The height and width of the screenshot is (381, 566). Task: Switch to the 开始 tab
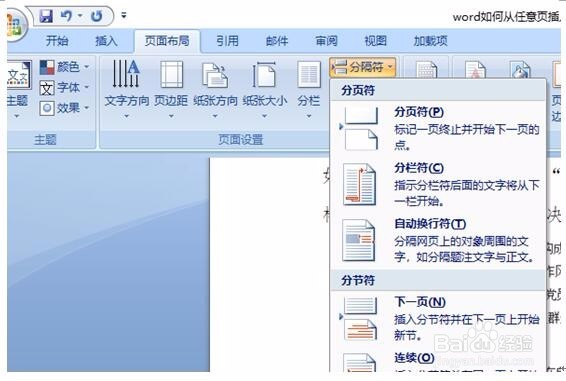(57, 41)
